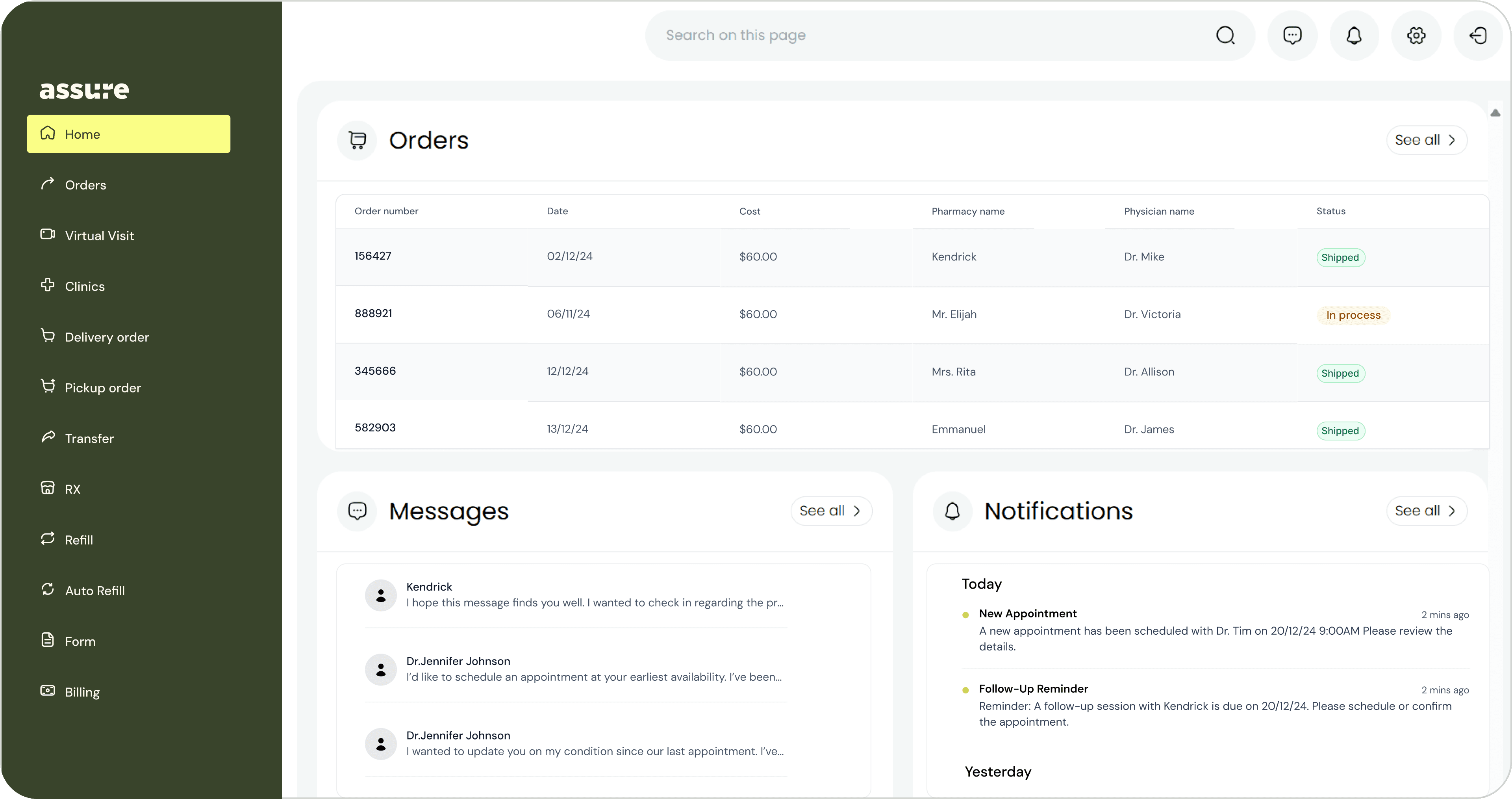The height and width of the screenshot is (799, 1512).
Task: Open the notifications bell in the header
Action: point(1354,35)
